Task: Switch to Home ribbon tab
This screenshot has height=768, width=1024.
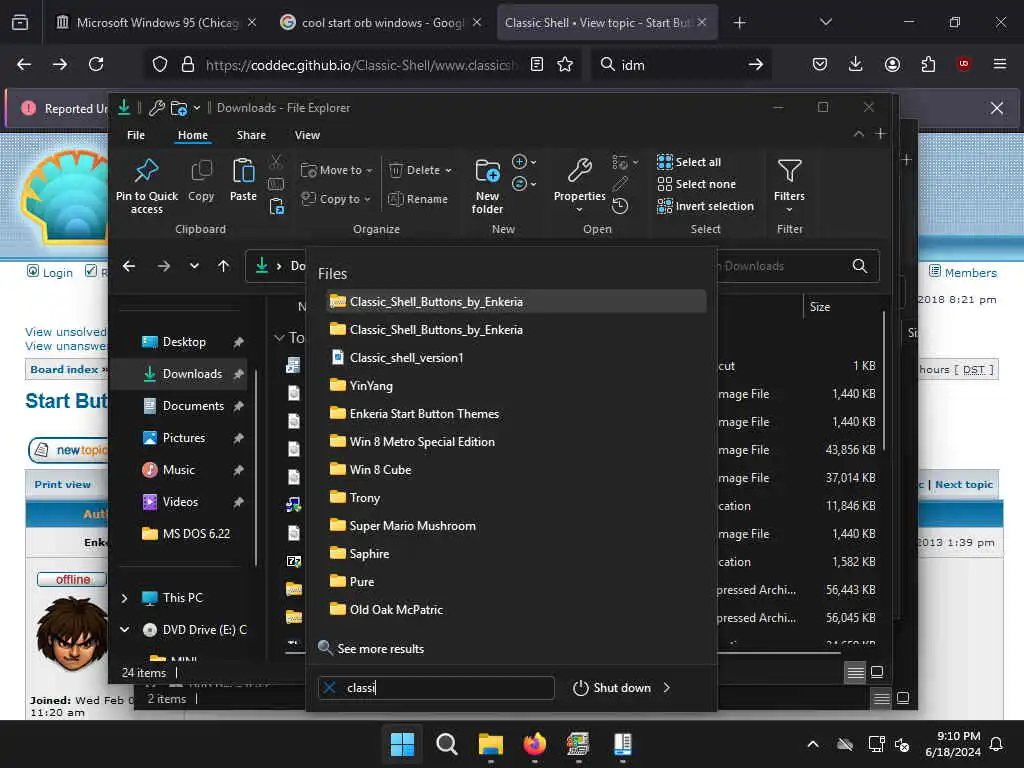Action: tap(193, 135)
